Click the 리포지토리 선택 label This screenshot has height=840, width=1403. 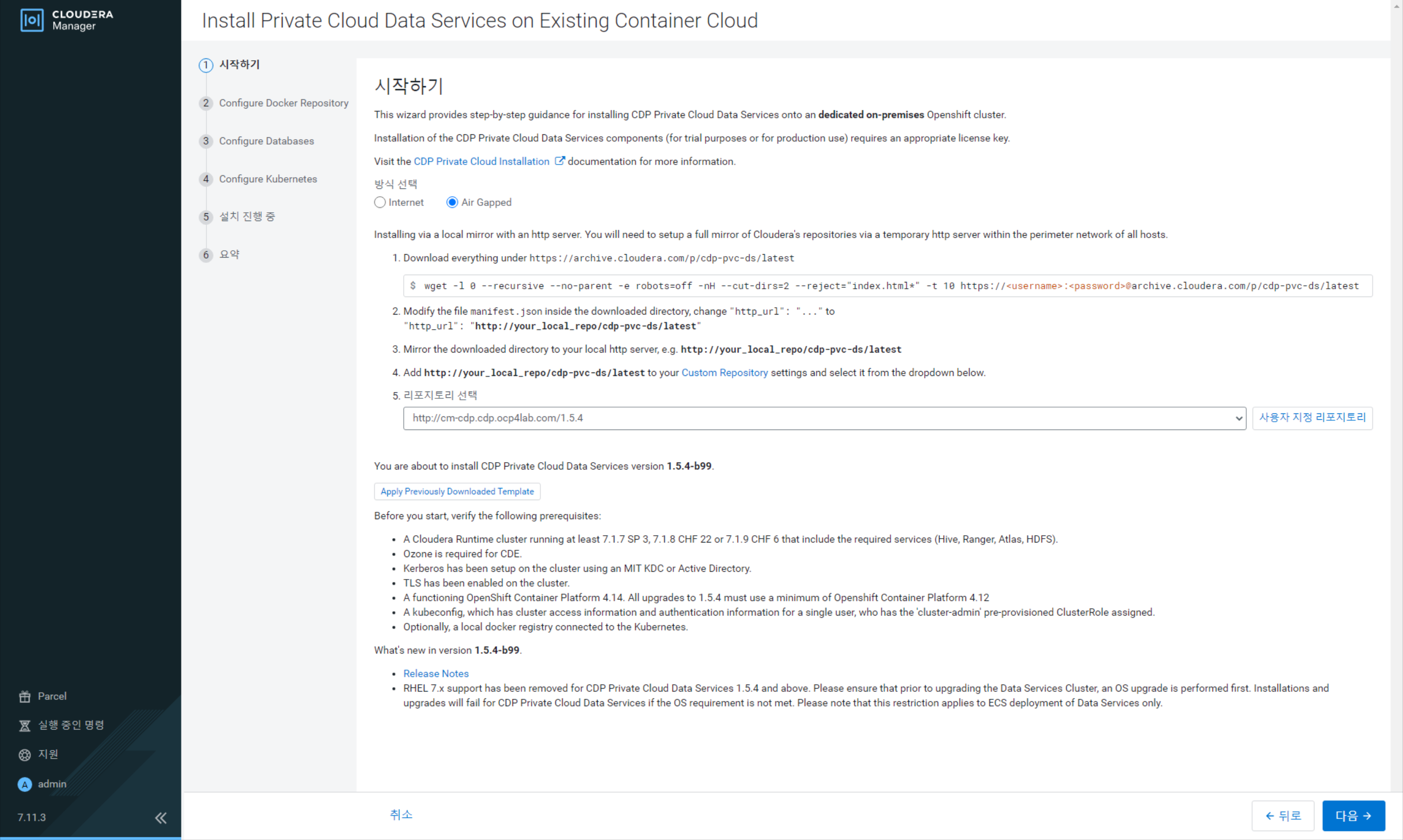pyautogui.click(x=440, y=395)
